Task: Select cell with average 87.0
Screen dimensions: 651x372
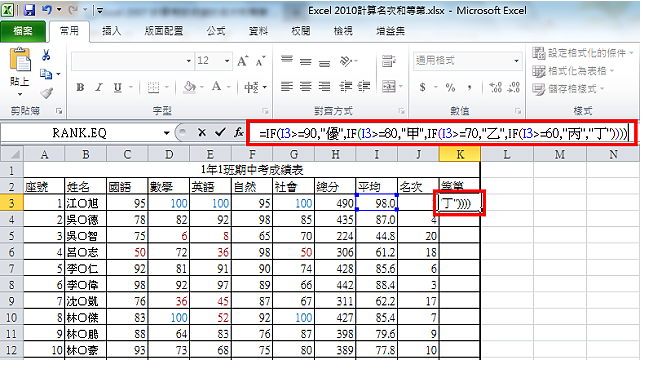Action: click(x=377, y=220)
